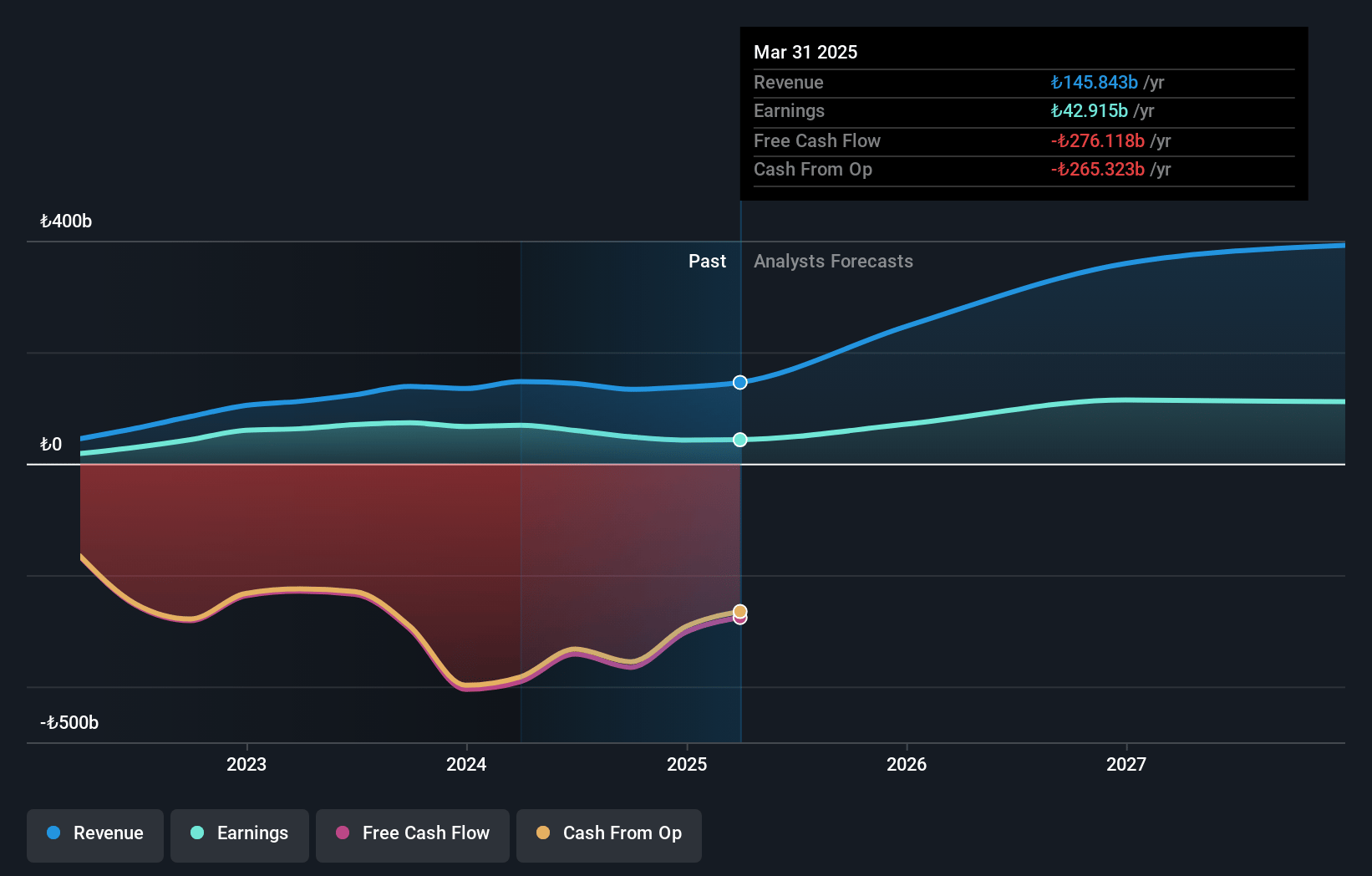Click the ₺145.843b revenue value in tooltip
Screen dimensions: 1372x876
(x=1094, y=83)
